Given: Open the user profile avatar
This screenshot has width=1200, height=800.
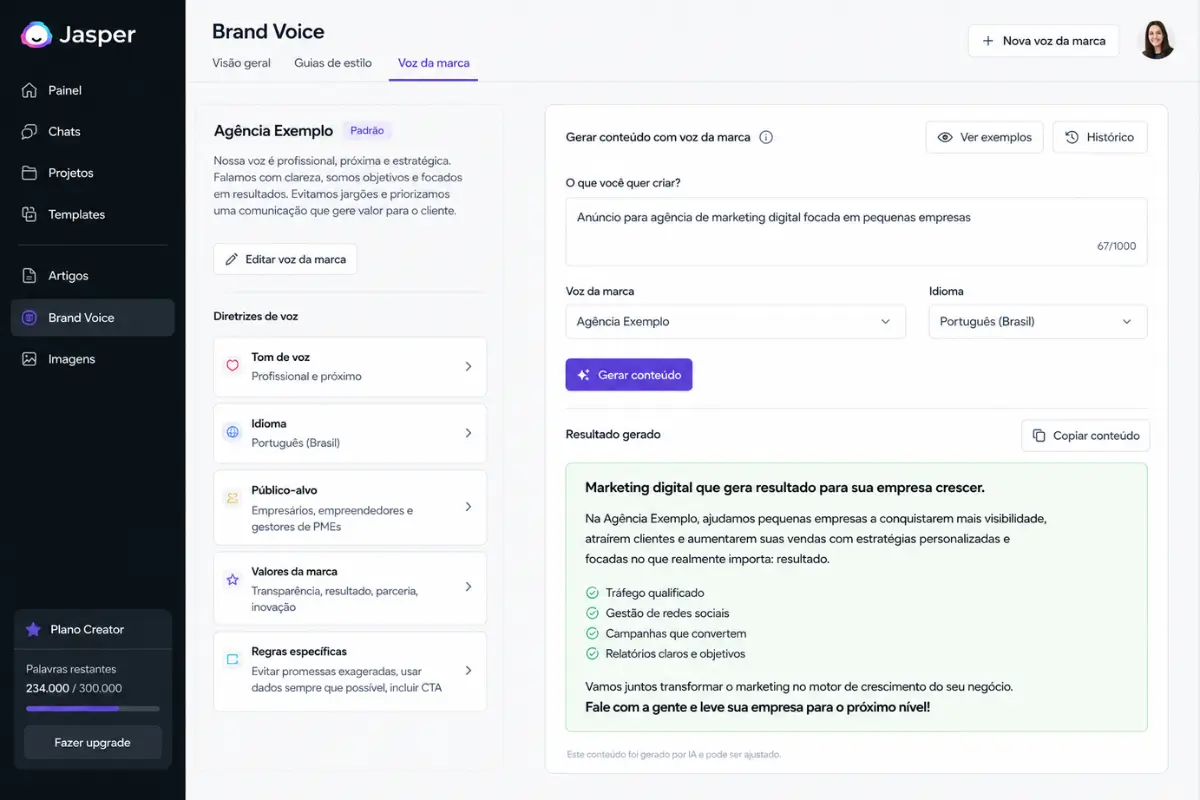Looking at the screenshot, I should pos(1157,40).
